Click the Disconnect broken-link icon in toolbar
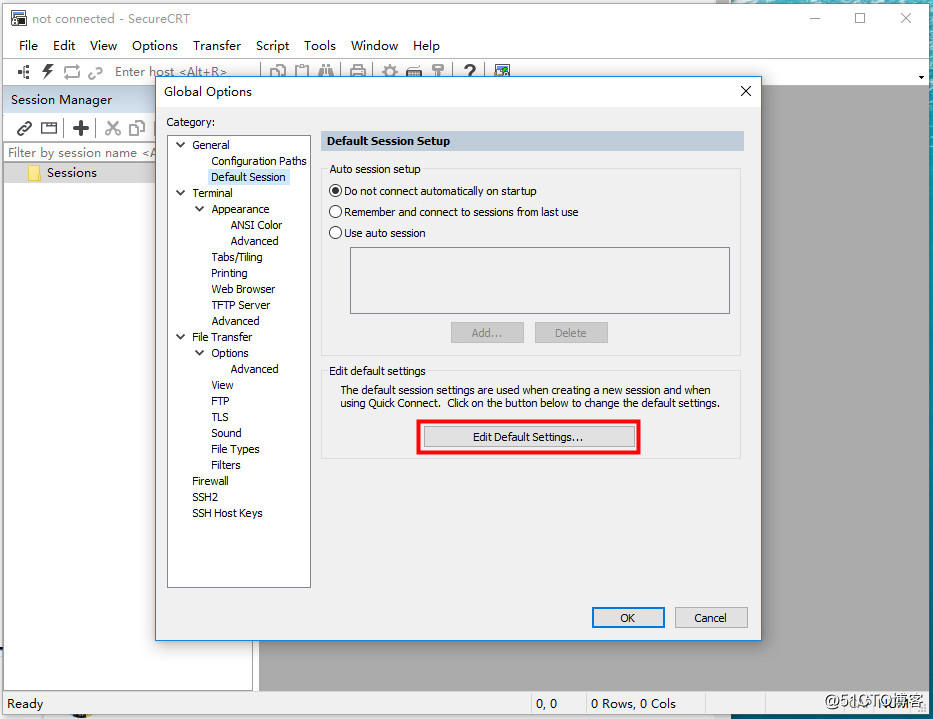Screen dimensions: 933x719 point(95,73)
